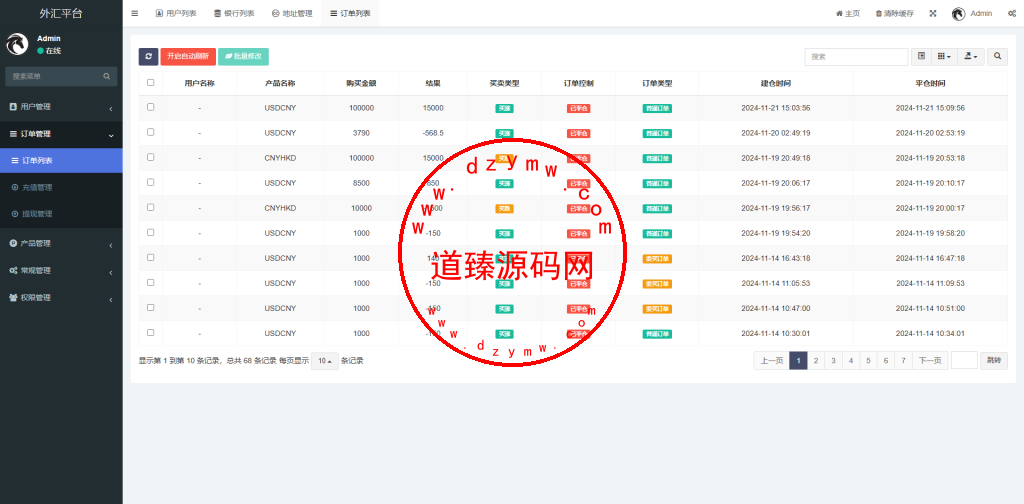Open the columns grid dropdown
Viewport: 1024px width, 504px height.
click(944, 57)
